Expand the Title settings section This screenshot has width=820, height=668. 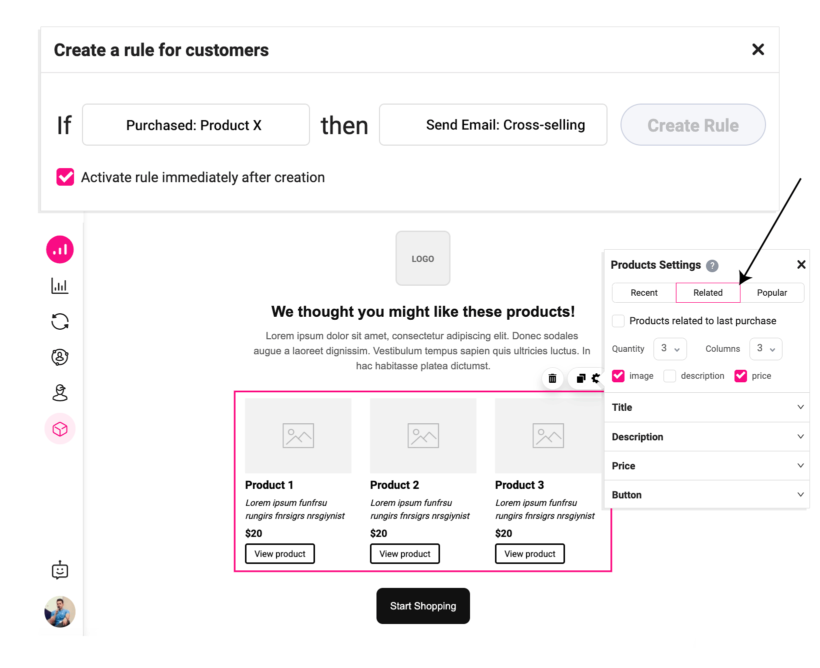coord(707,408)
